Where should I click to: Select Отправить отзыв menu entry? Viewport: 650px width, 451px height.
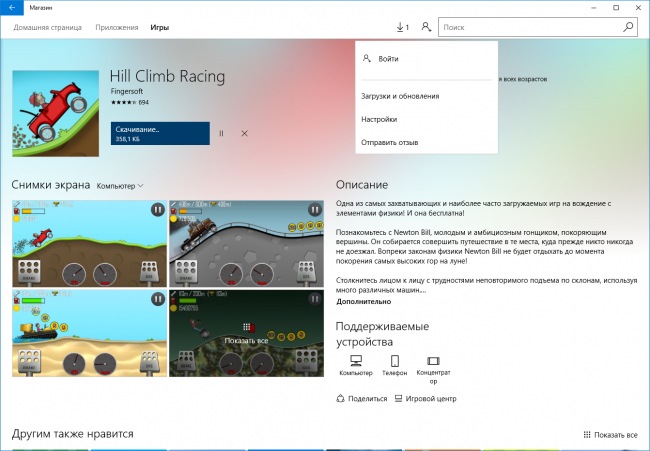pyautogui.click(x=427, y=142)
